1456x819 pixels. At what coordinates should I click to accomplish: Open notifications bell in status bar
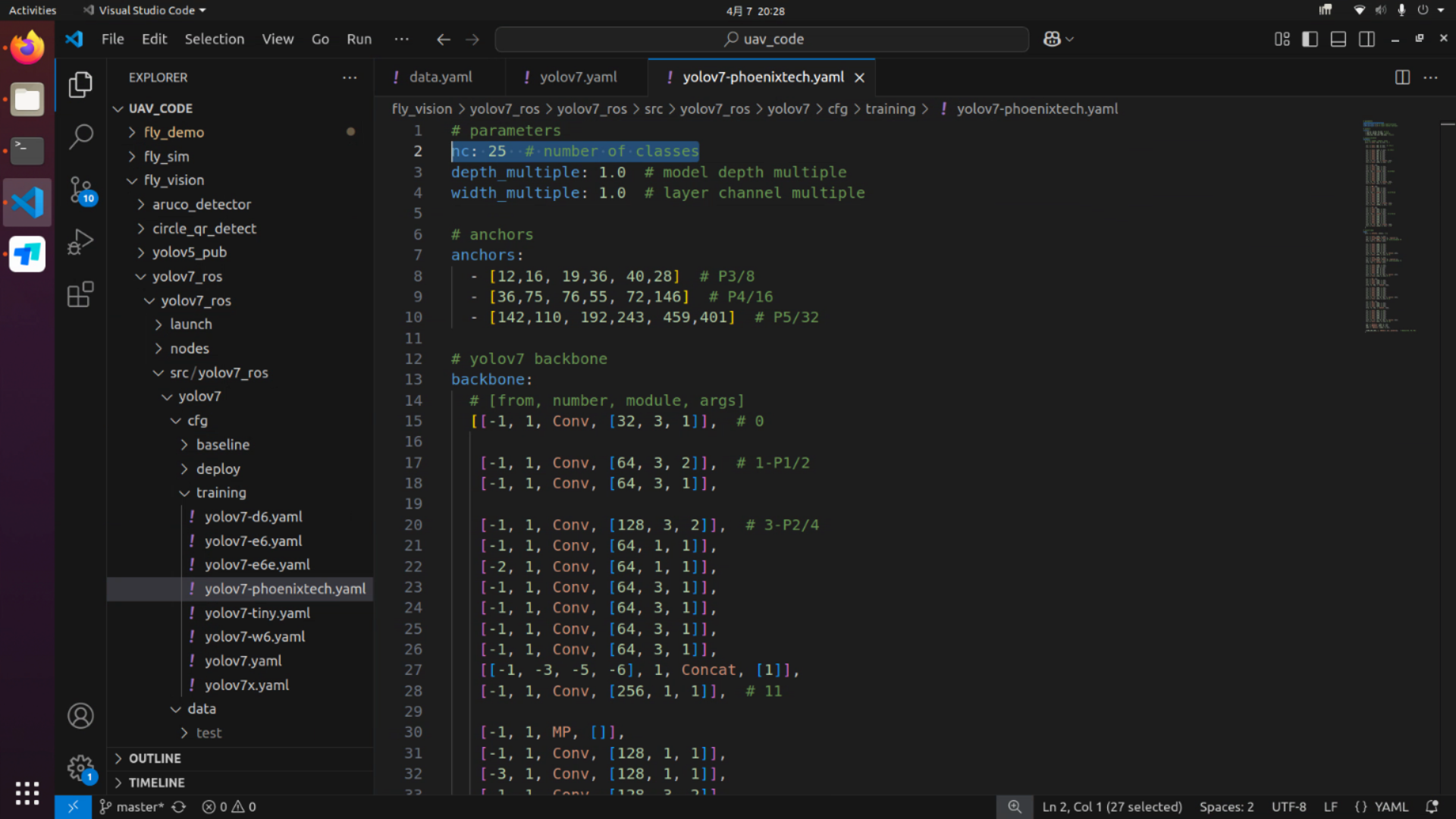pos(1432,807)
